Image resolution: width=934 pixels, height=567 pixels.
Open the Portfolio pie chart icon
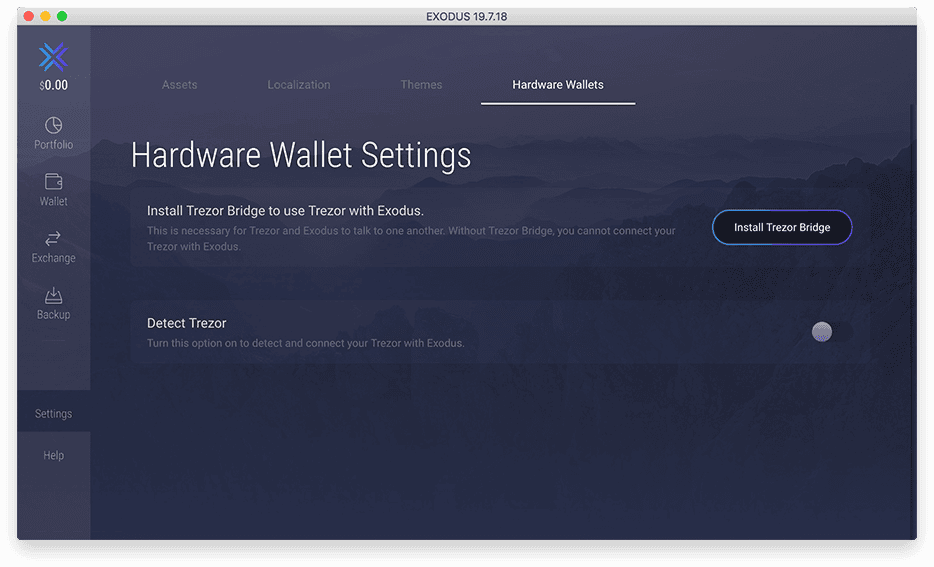(53, 125)
